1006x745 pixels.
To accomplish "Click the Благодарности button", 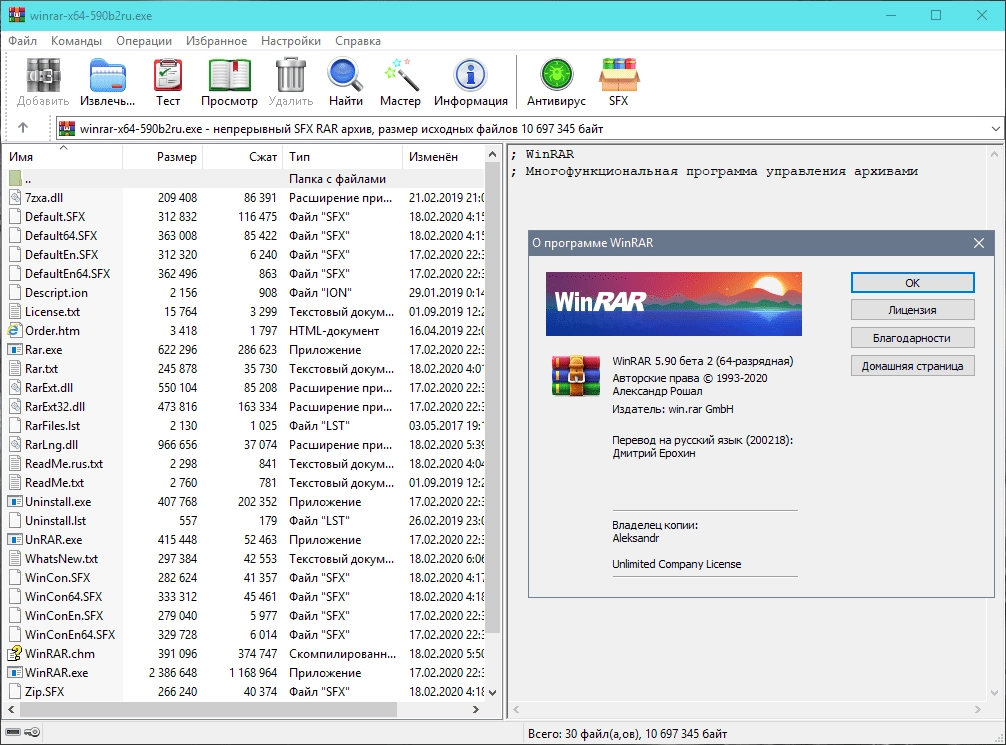I will click(x=912, y=338).
